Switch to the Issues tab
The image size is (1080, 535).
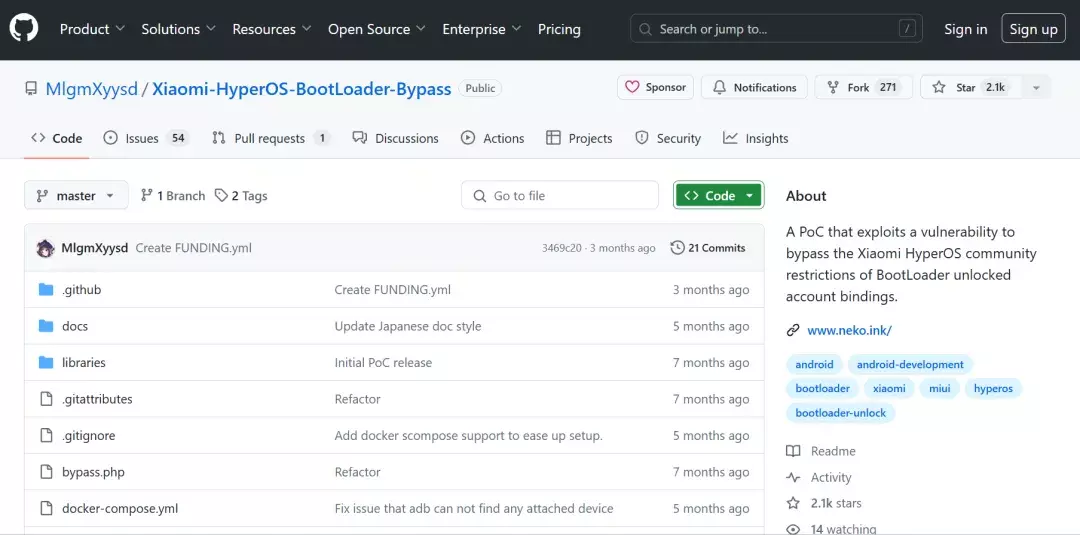click(144, 138)
